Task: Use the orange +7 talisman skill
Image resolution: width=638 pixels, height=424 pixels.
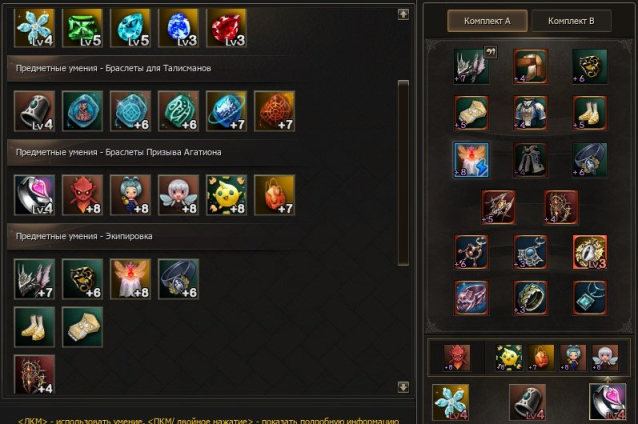Action: coord(274,111)
